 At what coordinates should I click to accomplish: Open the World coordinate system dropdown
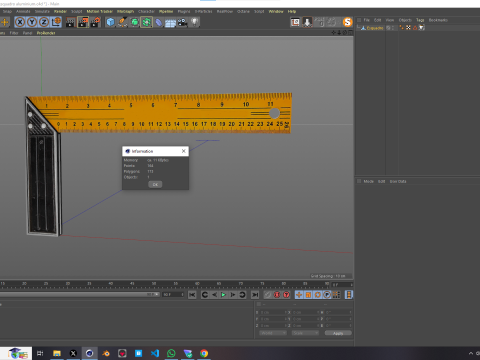[x=273, y=333]
